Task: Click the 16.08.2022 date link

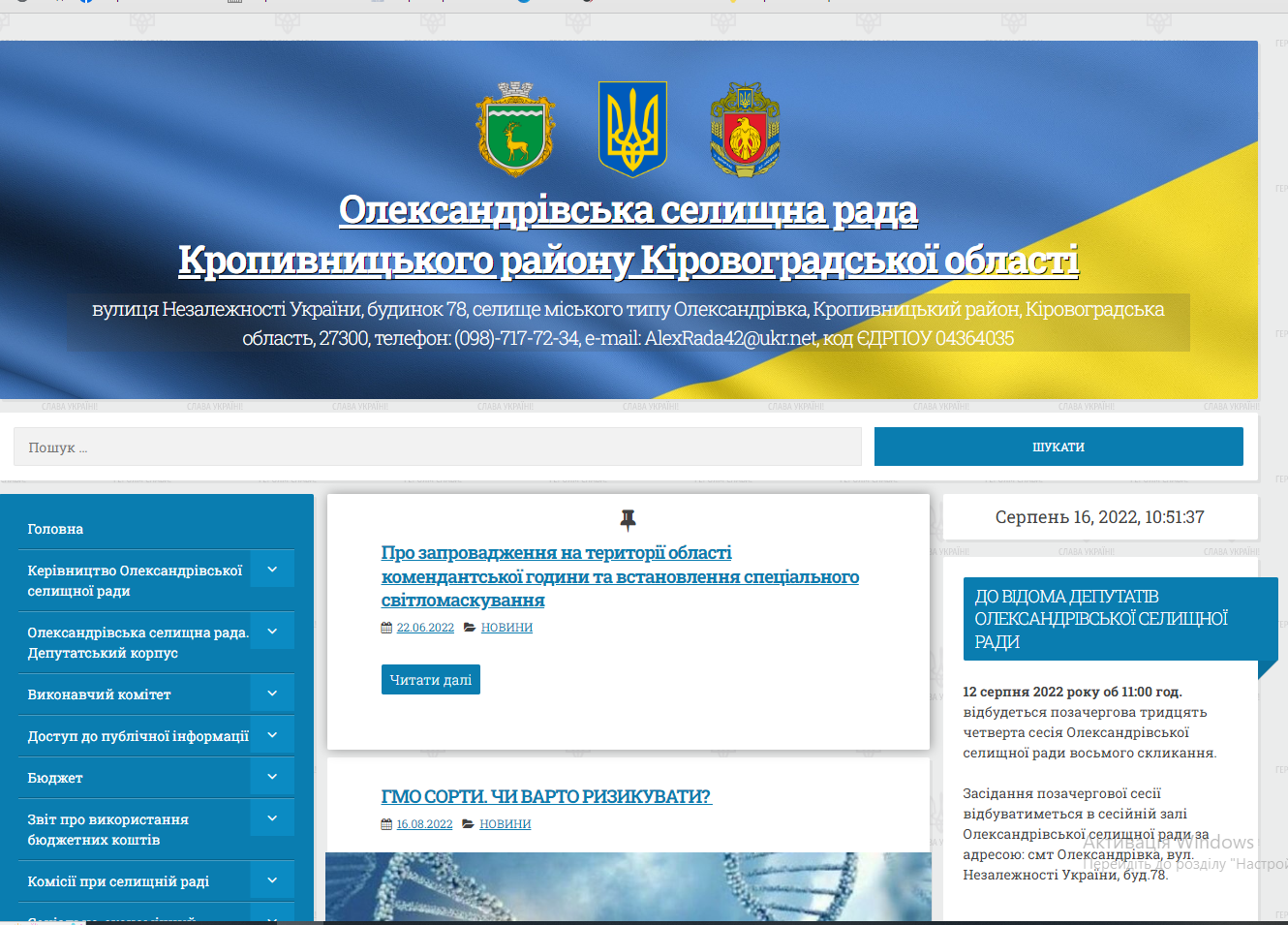Action: coord(424,824)
